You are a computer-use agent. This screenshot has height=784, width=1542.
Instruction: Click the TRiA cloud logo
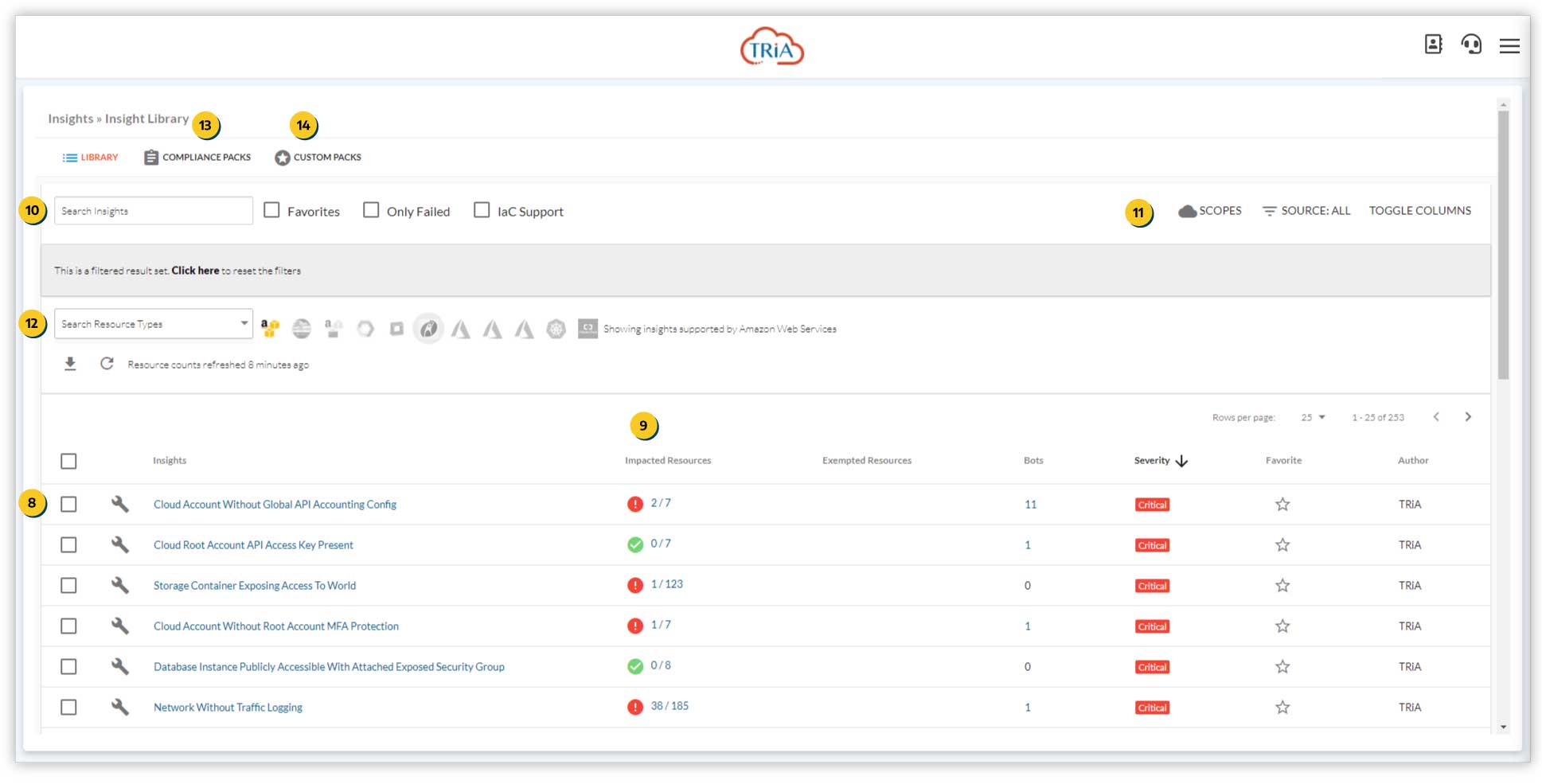[x=771, y=47]
